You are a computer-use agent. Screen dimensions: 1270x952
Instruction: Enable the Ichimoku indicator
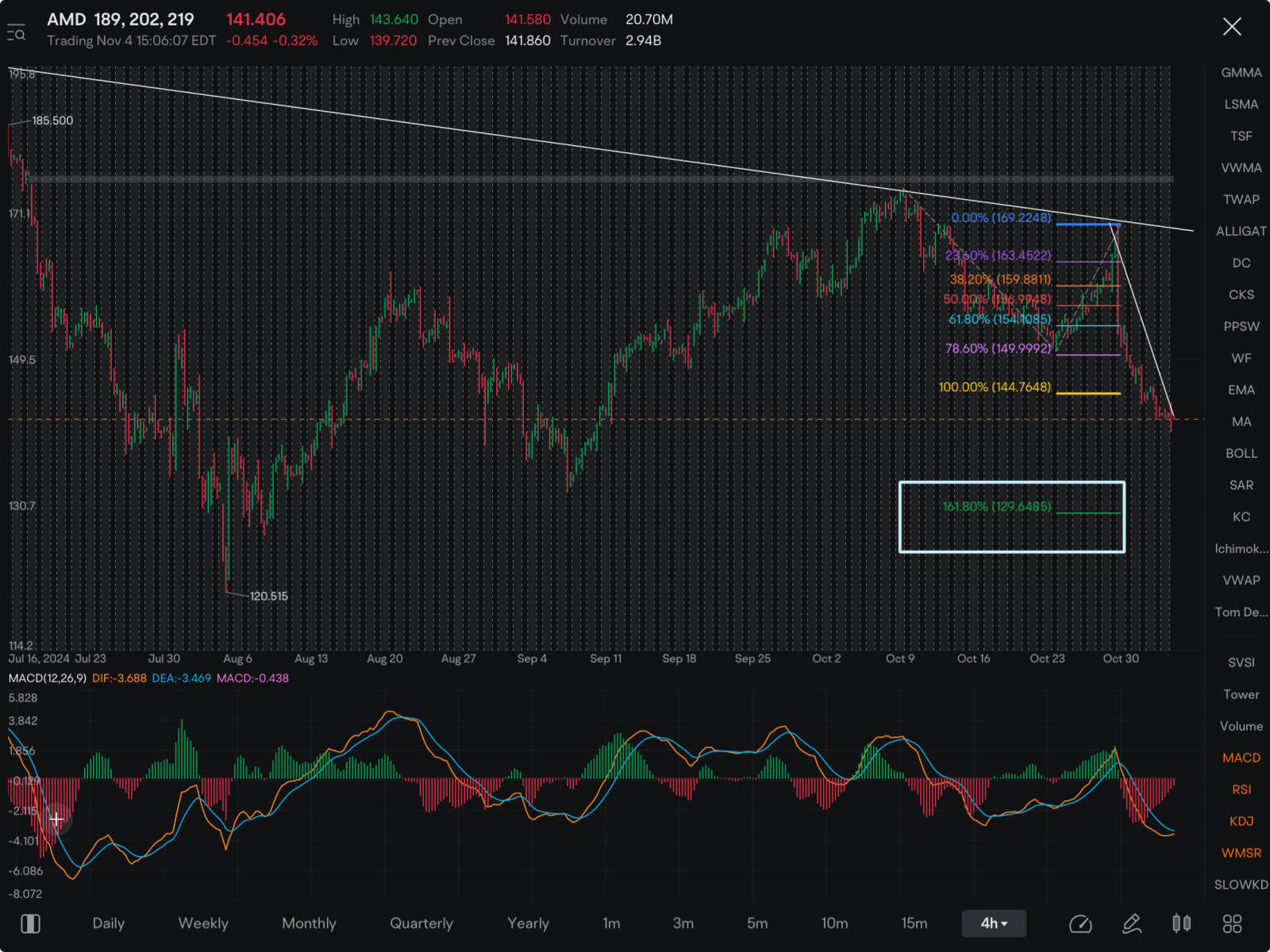[x=1241, y=548]
